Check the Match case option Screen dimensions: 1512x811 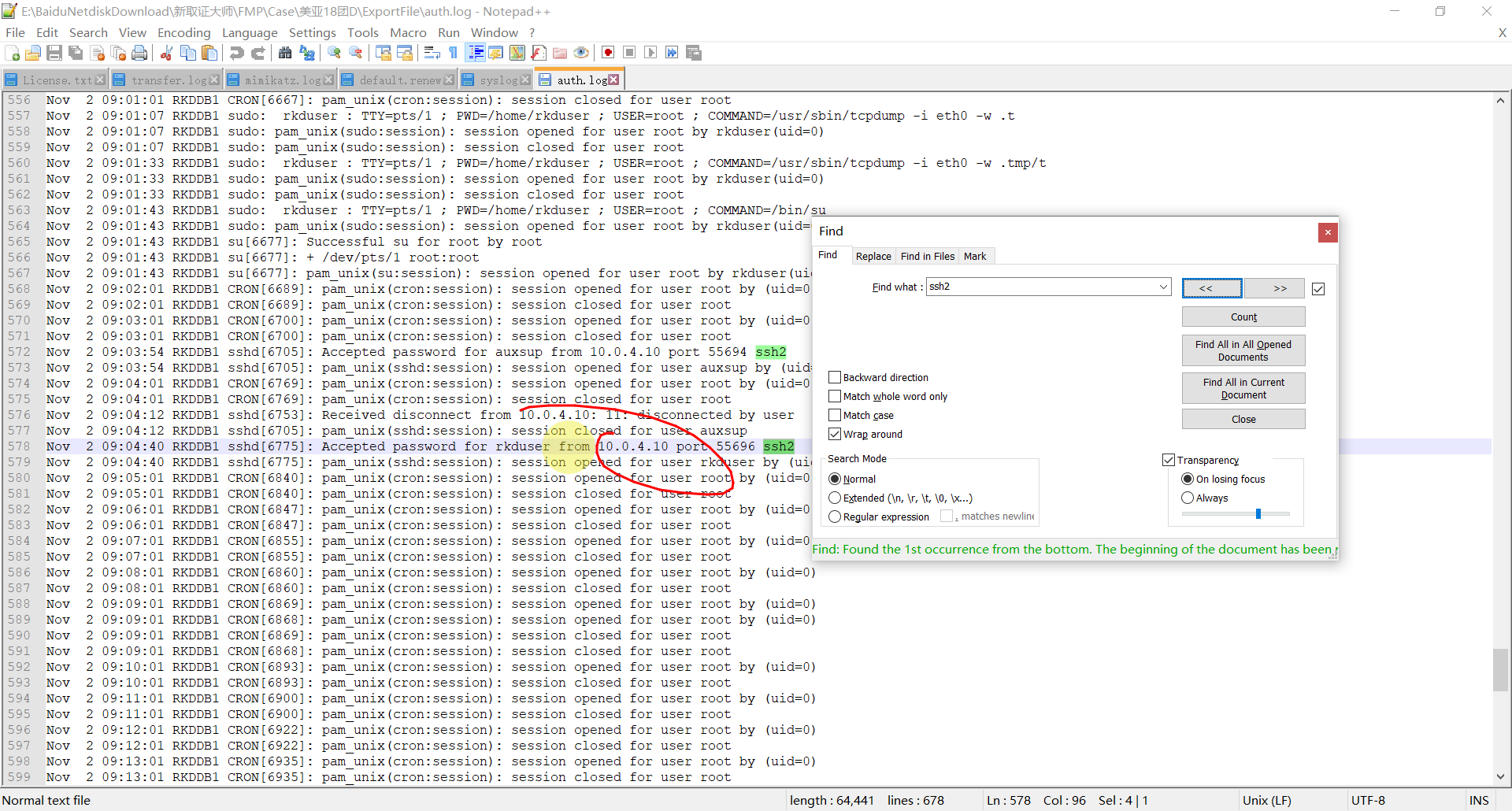(835, 415)
